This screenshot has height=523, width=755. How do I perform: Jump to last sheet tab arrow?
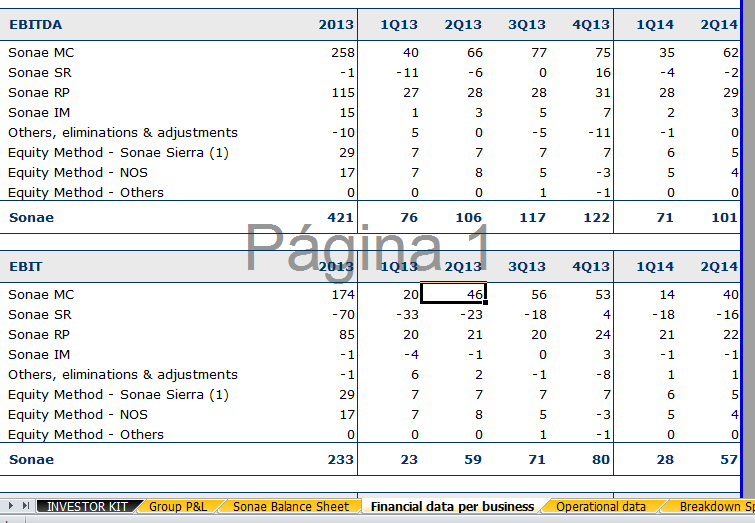coord(26,506)
